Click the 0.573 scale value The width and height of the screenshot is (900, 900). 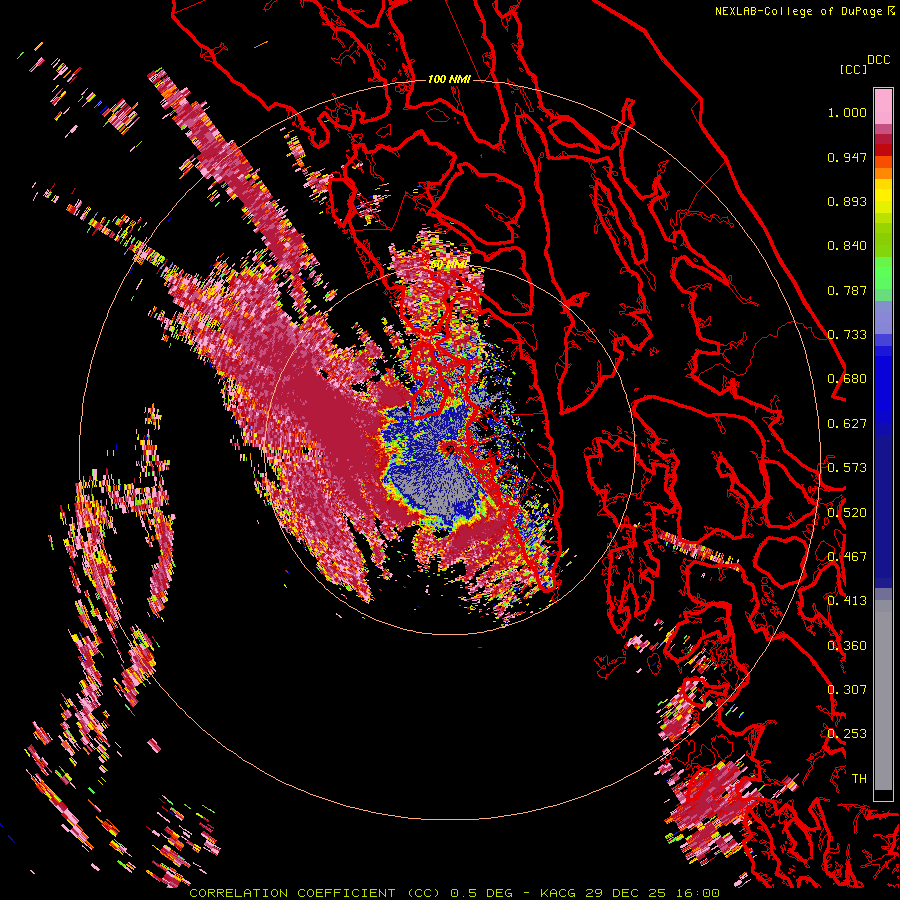847,468
